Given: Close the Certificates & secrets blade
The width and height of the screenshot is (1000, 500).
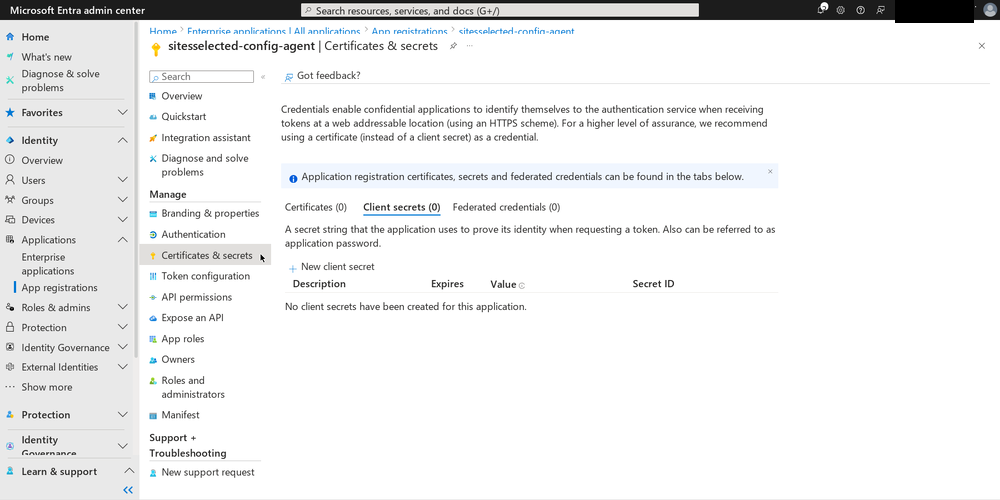Looking at the screenshot, I should (982, 46).
